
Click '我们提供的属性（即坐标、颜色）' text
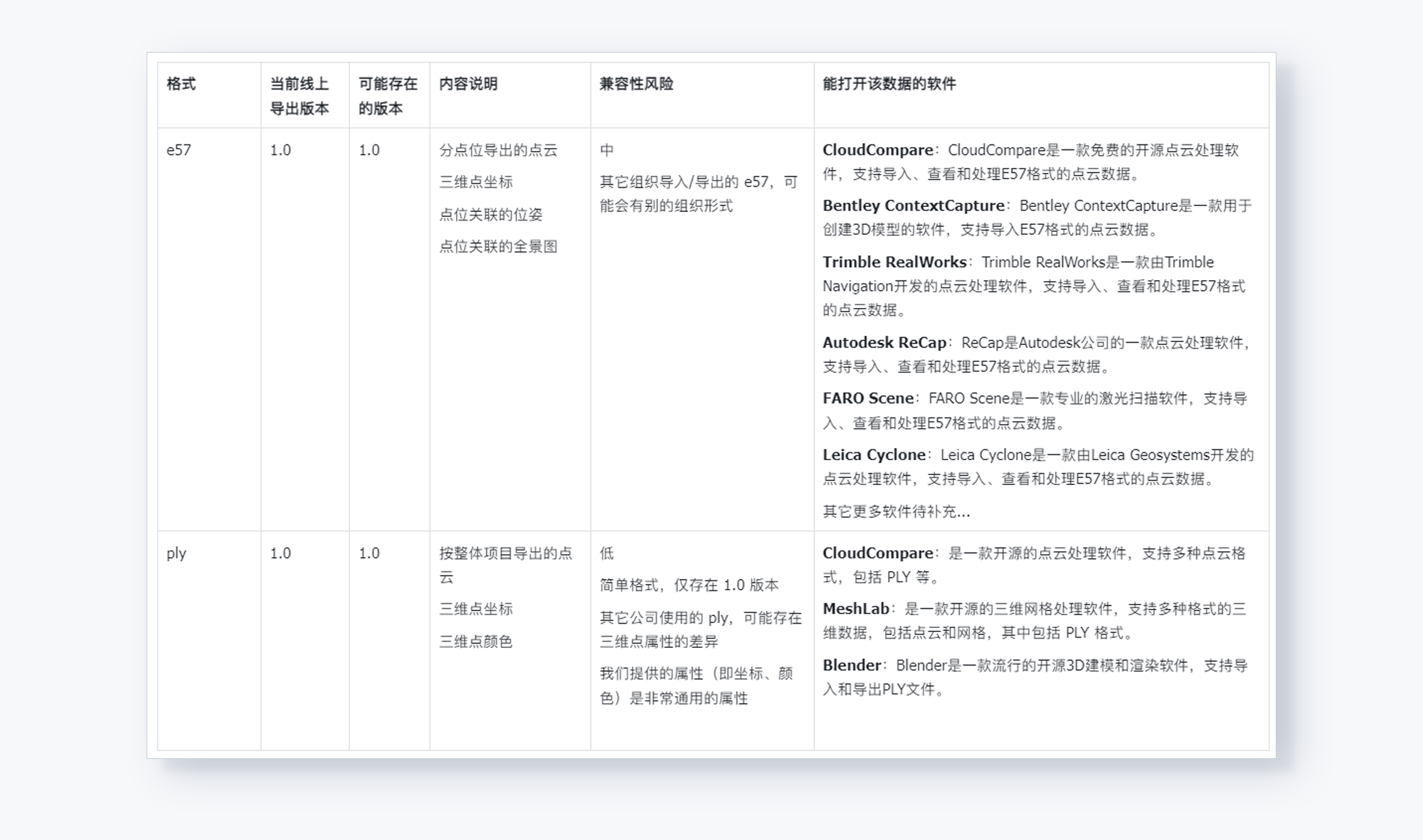(x=697, y=686)
